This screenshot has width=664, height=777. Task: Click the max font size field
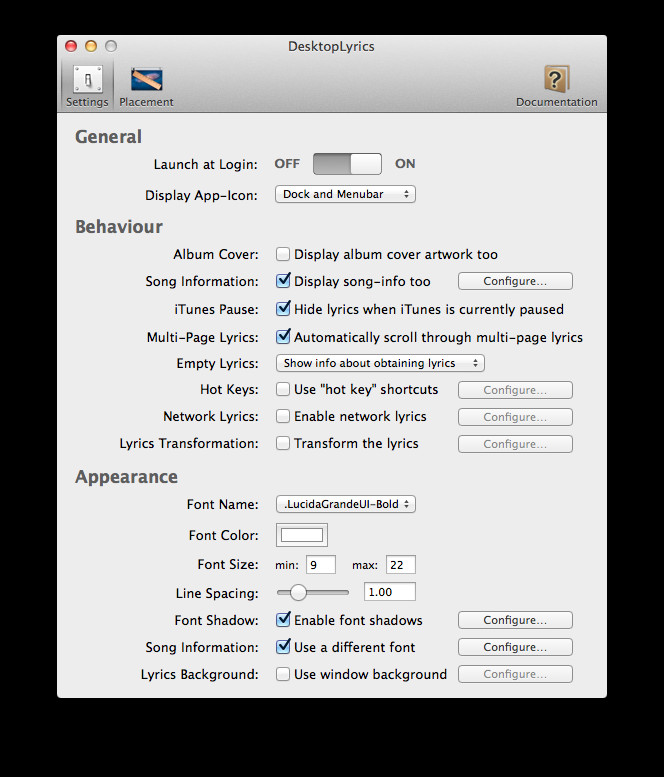pyautogui.click(x=400, y=565)
